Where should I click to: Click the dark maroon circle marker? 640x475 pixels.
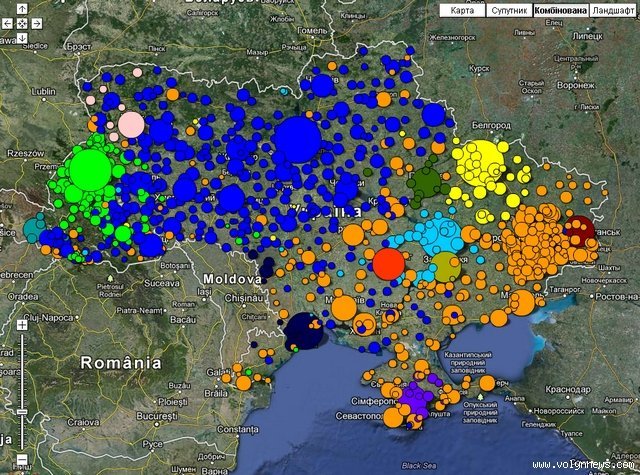[x=579, y=228]
